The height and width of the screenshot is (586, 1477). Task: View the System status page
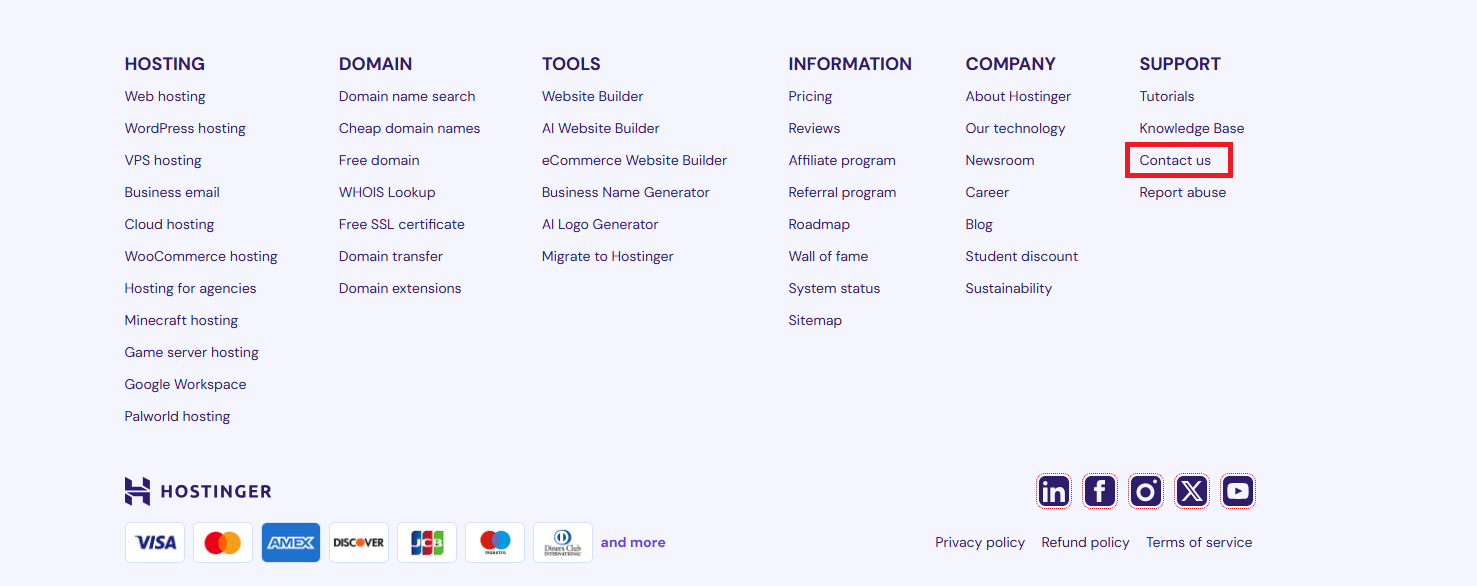834,288
